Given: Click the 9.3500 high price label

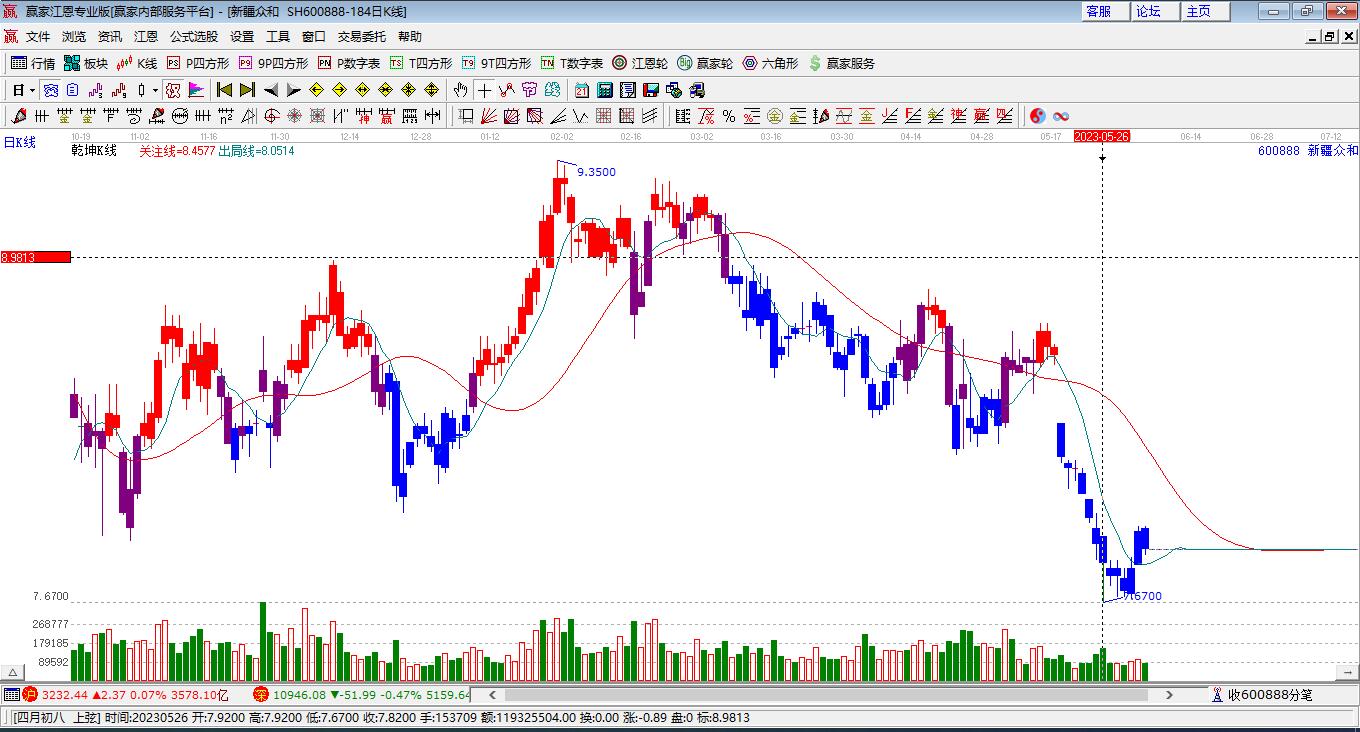Looking at the screenshot, I should (x=597, y=172).
